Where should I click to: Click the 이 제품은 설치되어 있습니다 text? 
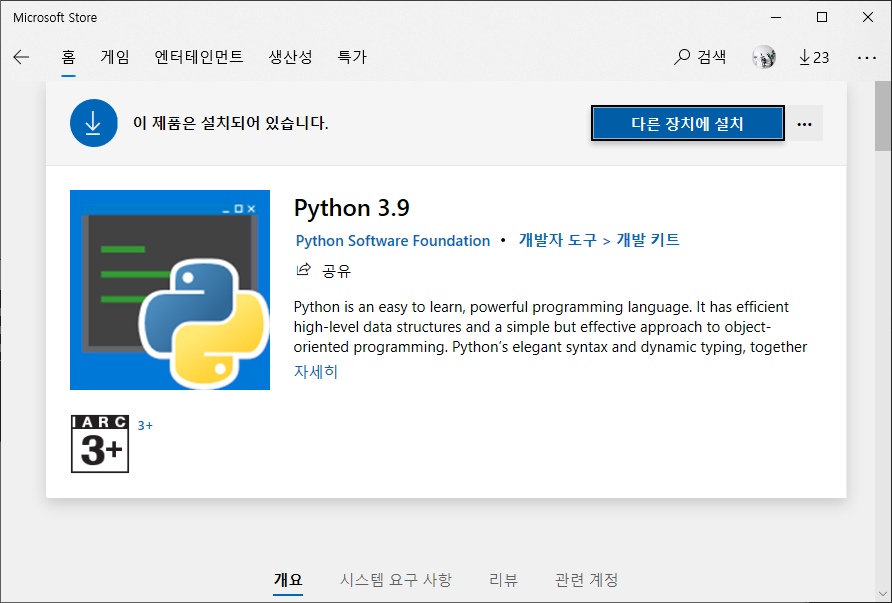[x=230, y=123]
